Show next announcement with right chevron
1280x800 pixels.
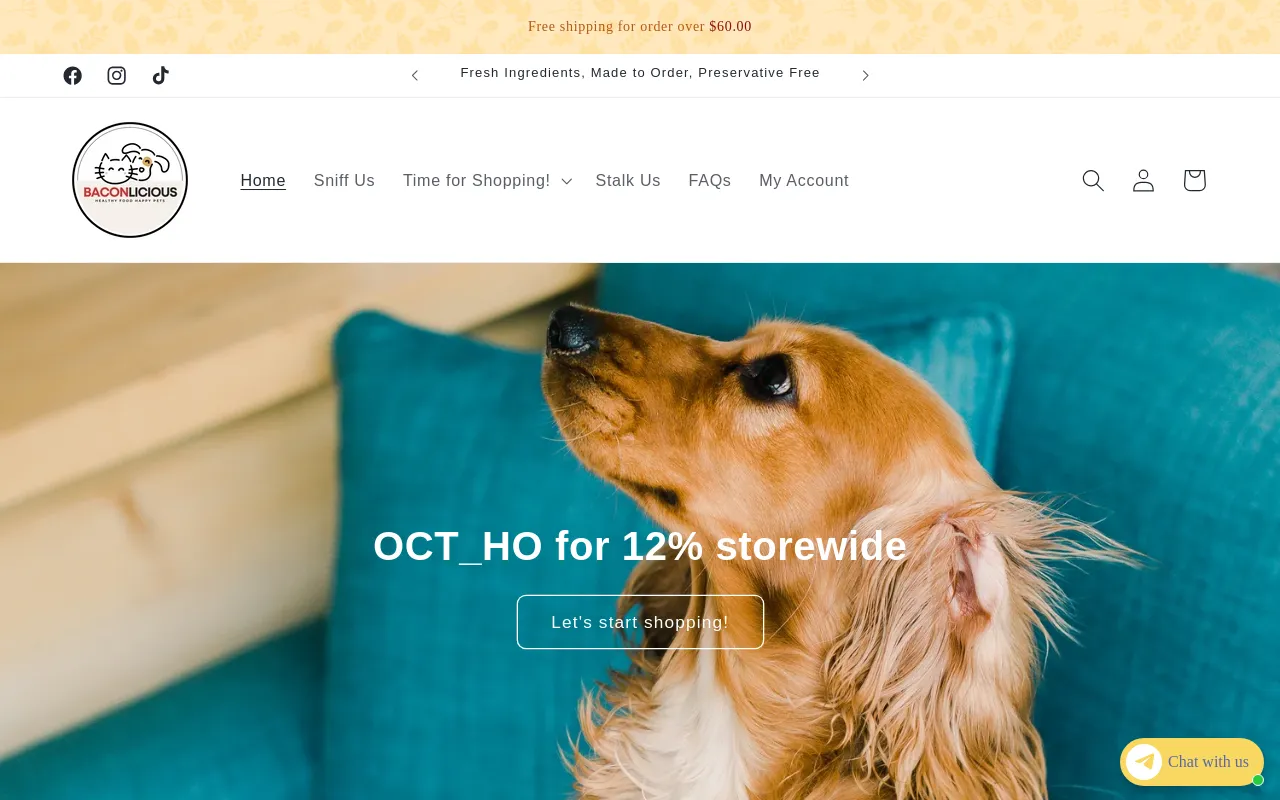coord(865,75)
